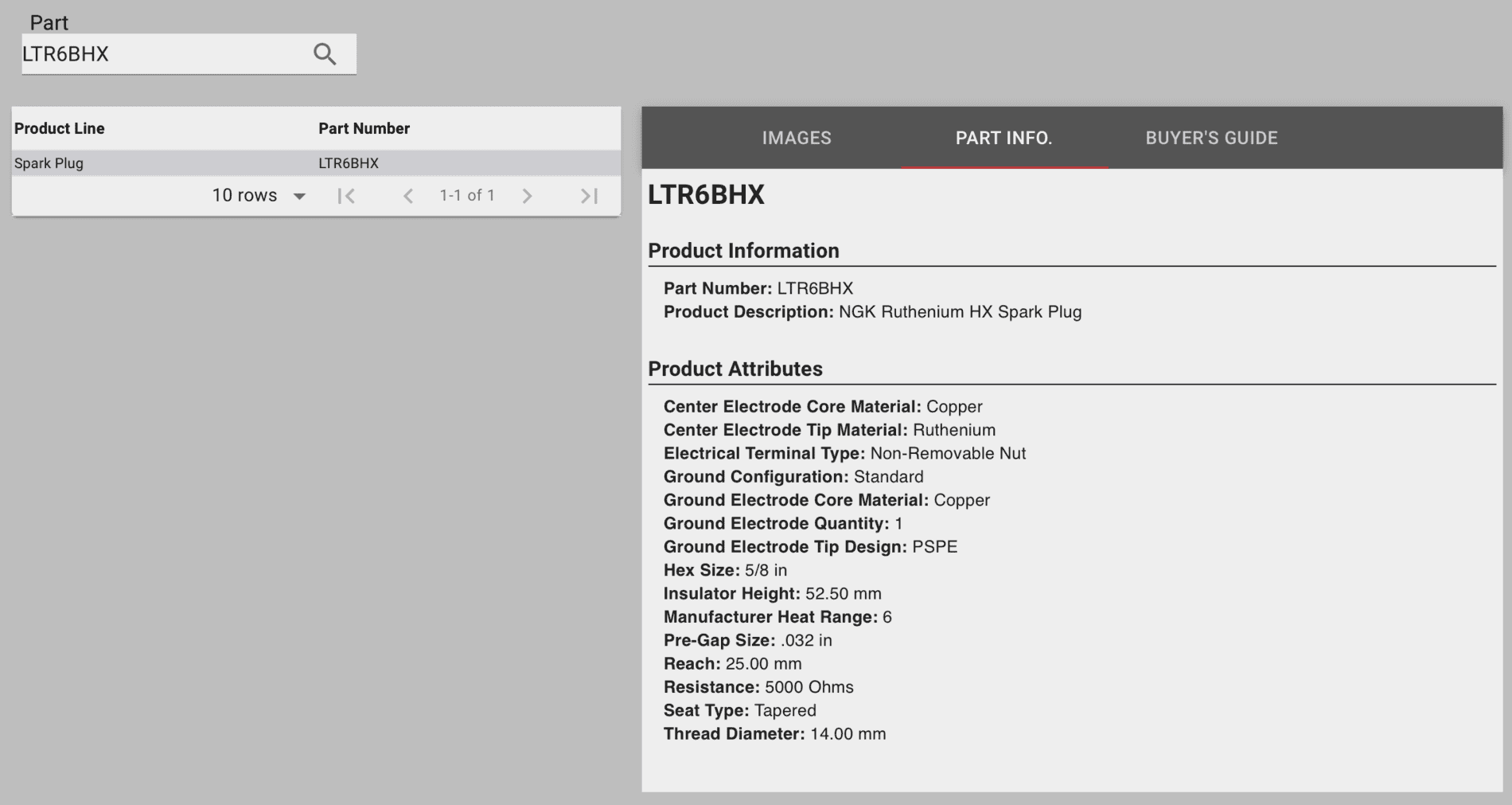The height and width of the screenshot is (805, 1512).
Task: Go to last page of results
Action: tap(589, 196)
